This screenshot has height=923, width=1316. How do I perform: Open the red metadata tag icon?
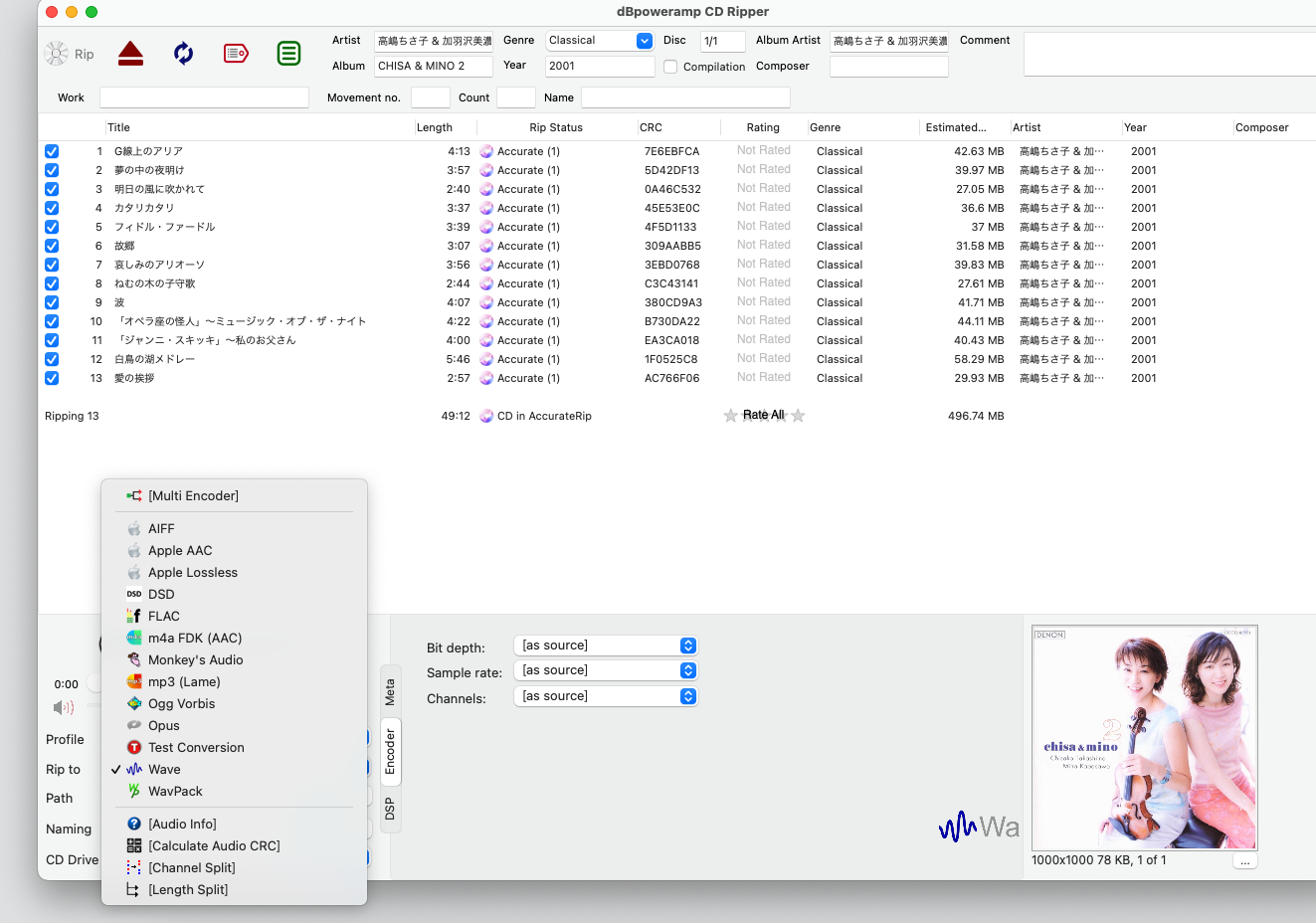(236, 54)
